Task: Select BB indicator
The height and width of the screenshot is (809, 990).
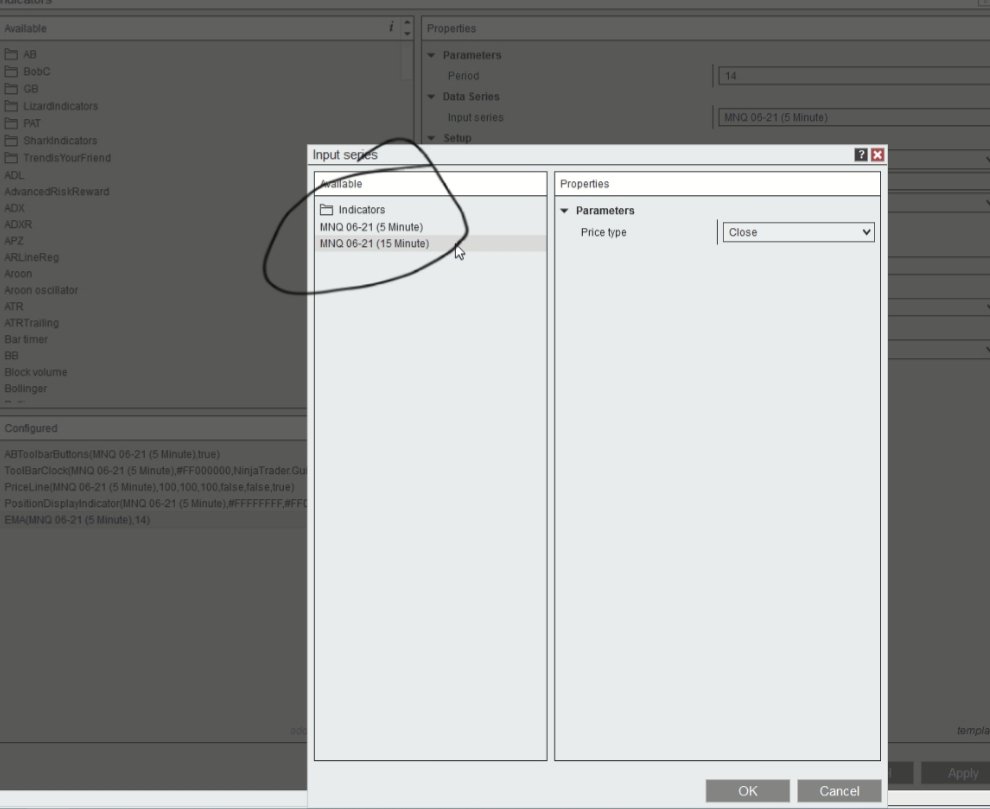Action: 11,356
